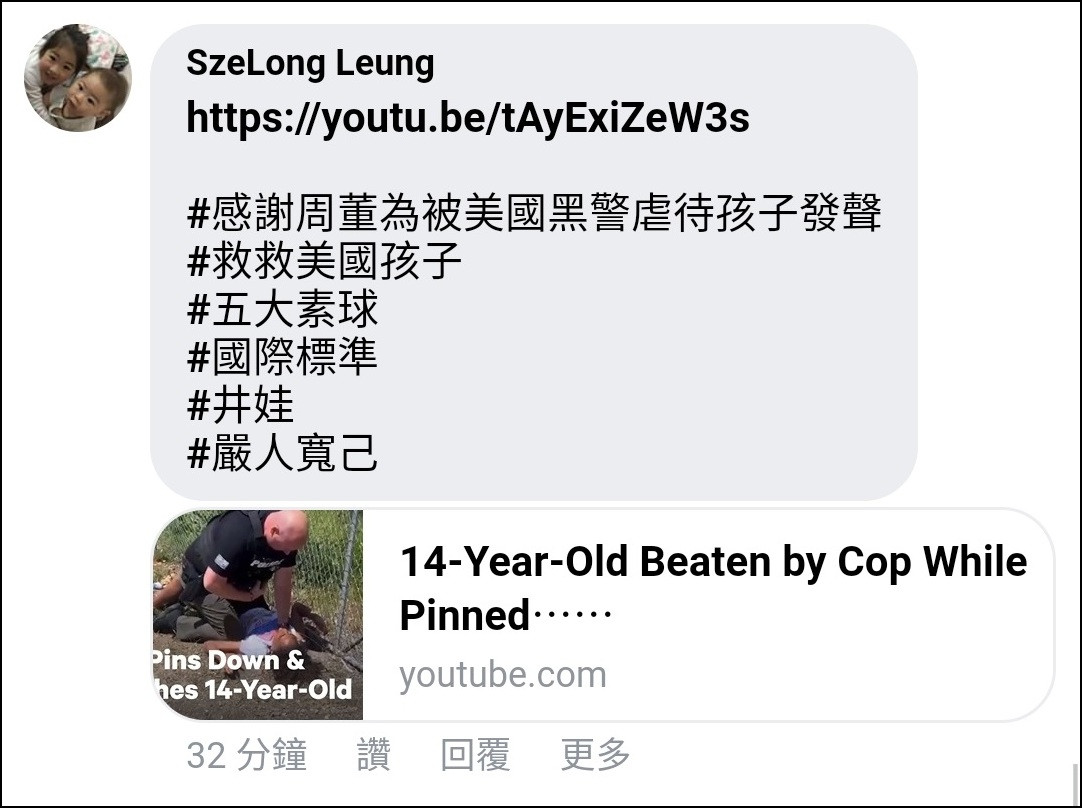
Task: Click the commenter name SzeLong Leung
Action: tap(311, 63)
